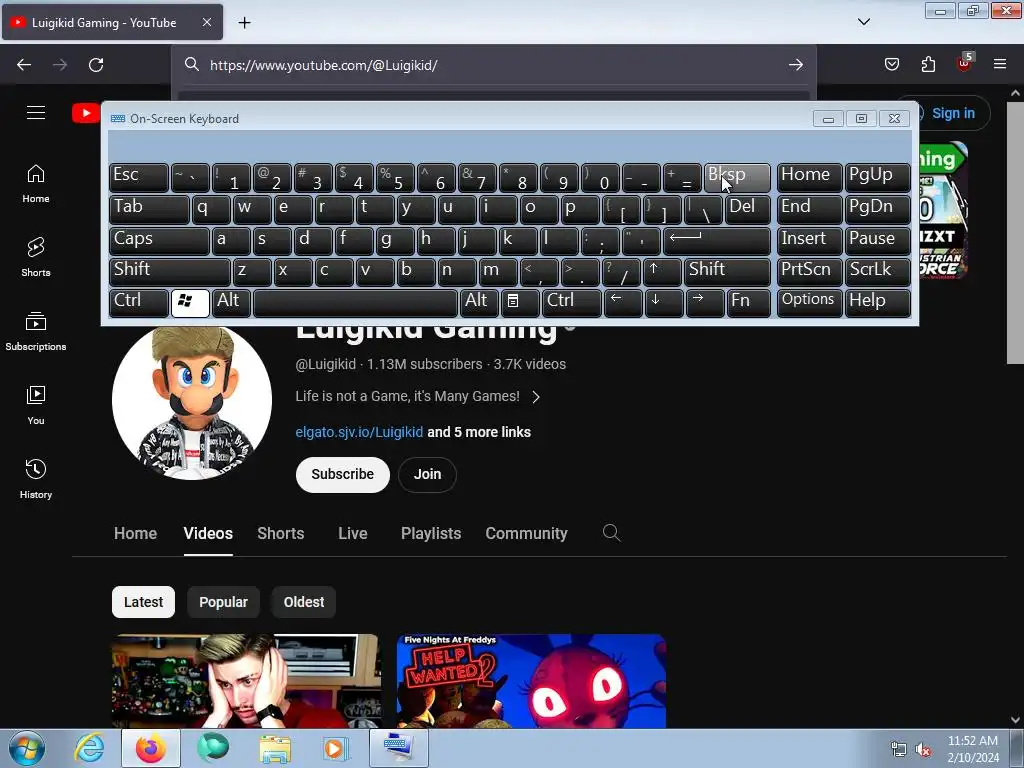Open the YouTube guide hamburger menu

coord(36,112)
